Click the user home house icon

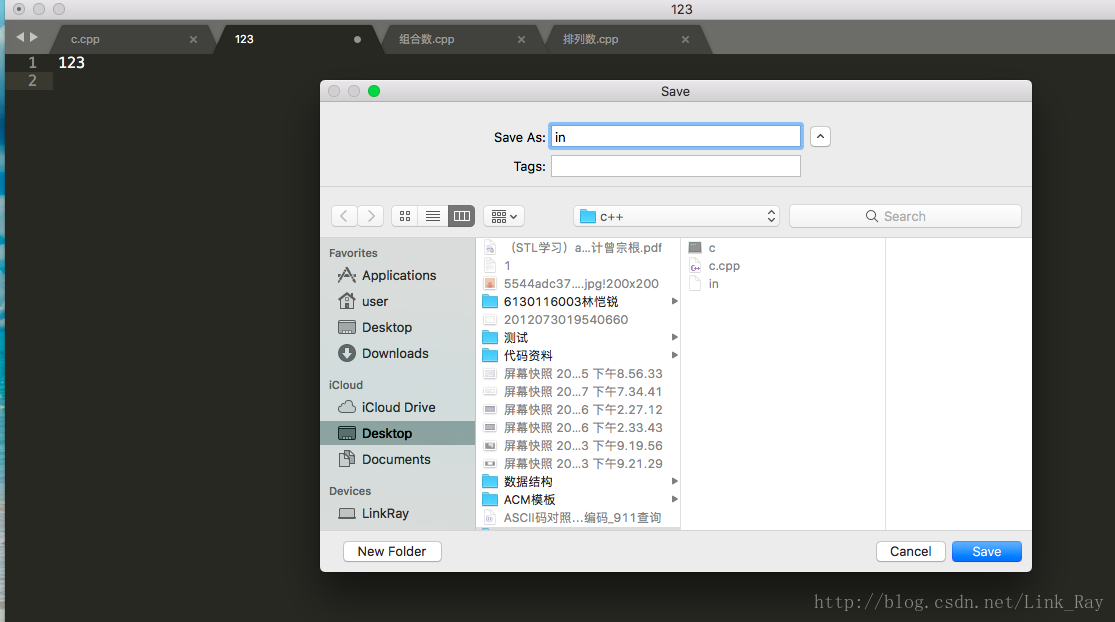pos(346,301)
